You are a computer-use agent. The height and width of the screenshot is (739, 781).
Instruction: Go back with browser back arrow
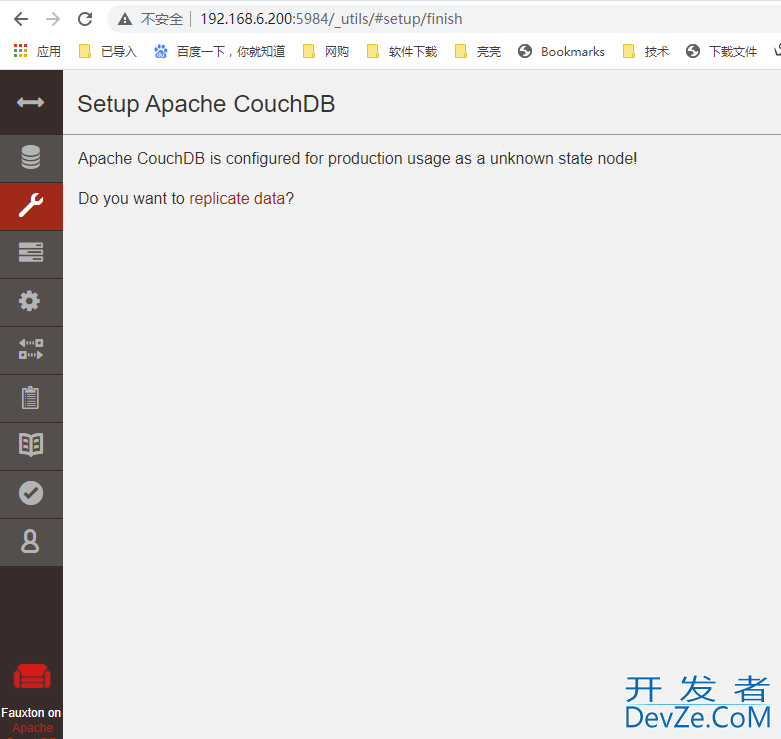click(x=21, y=19)
